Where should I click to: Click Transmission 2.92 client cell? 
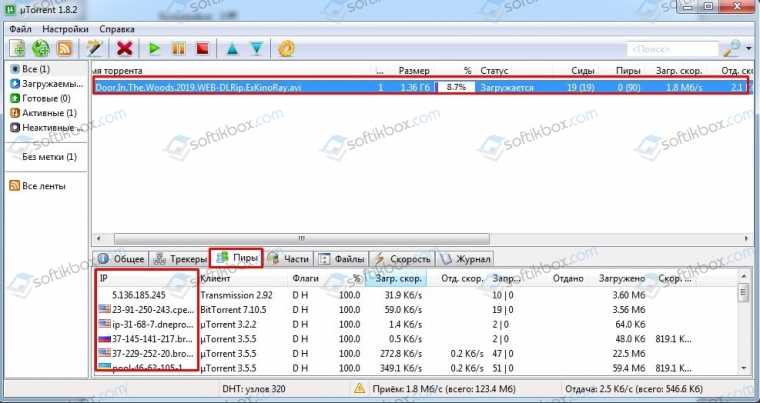pos(236,295)
